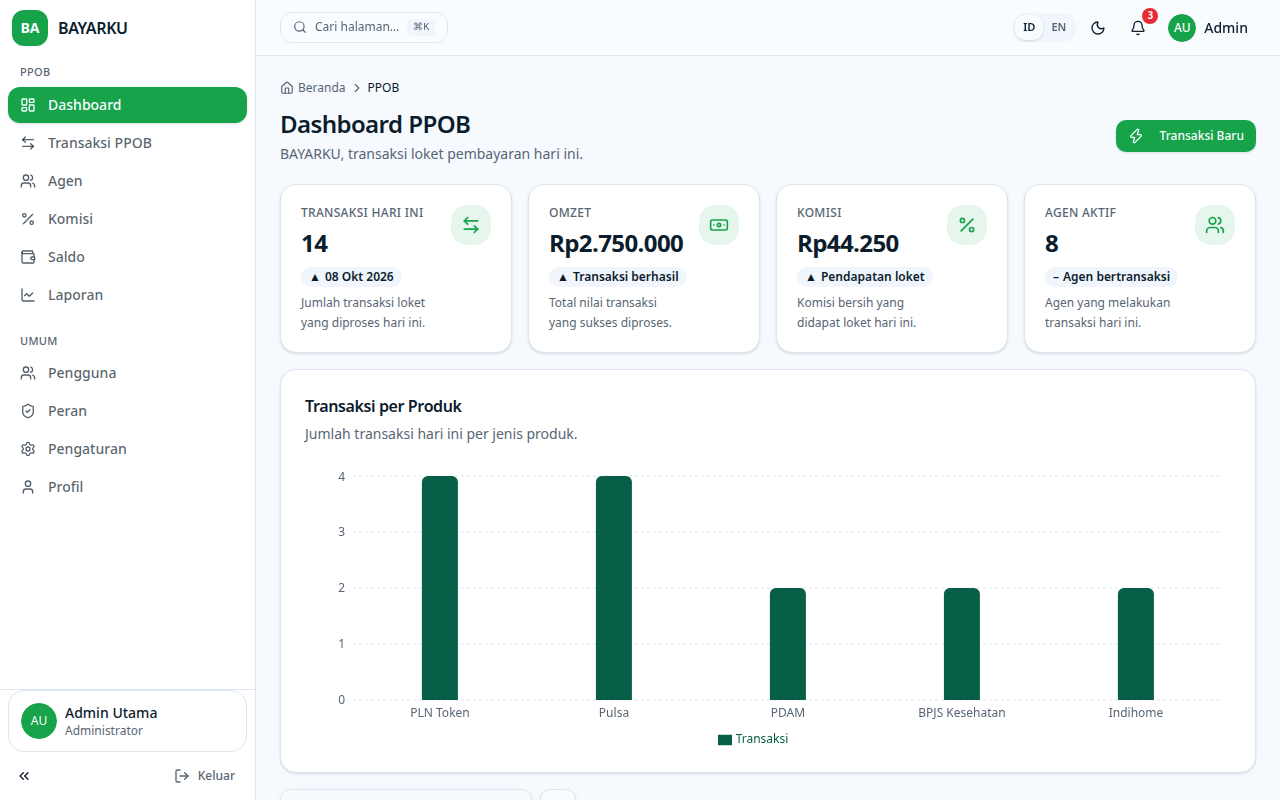Switch language to EN
The image size is (1280, 800).
[x=1059, y=27]
